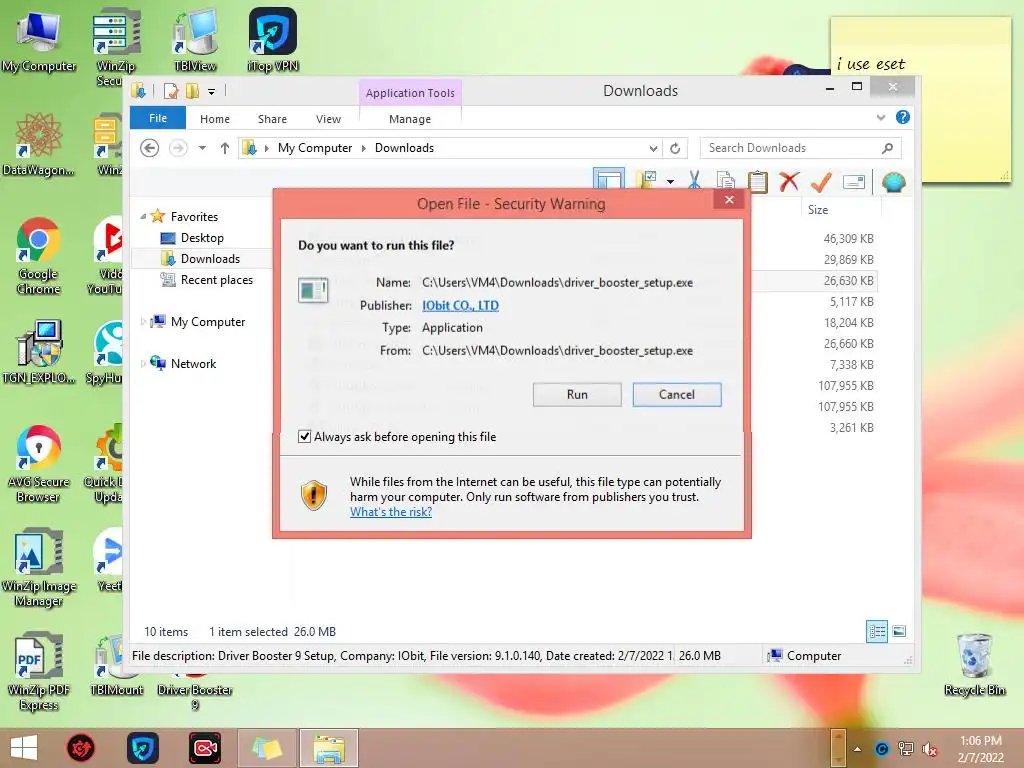Open the "What's the risk?" link
Image resolution: width=1024 pixels, height=768 pixels.
coord(391,512)
